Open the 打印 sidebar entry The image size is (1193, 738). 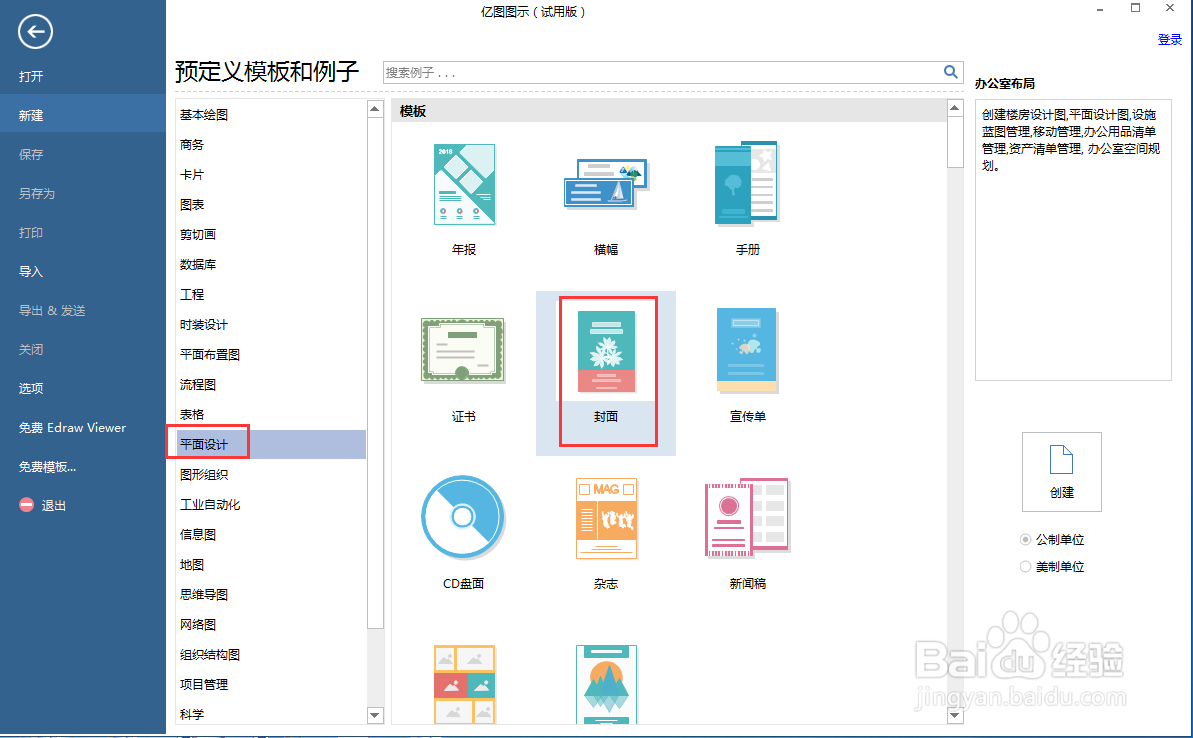pos(31,233)
